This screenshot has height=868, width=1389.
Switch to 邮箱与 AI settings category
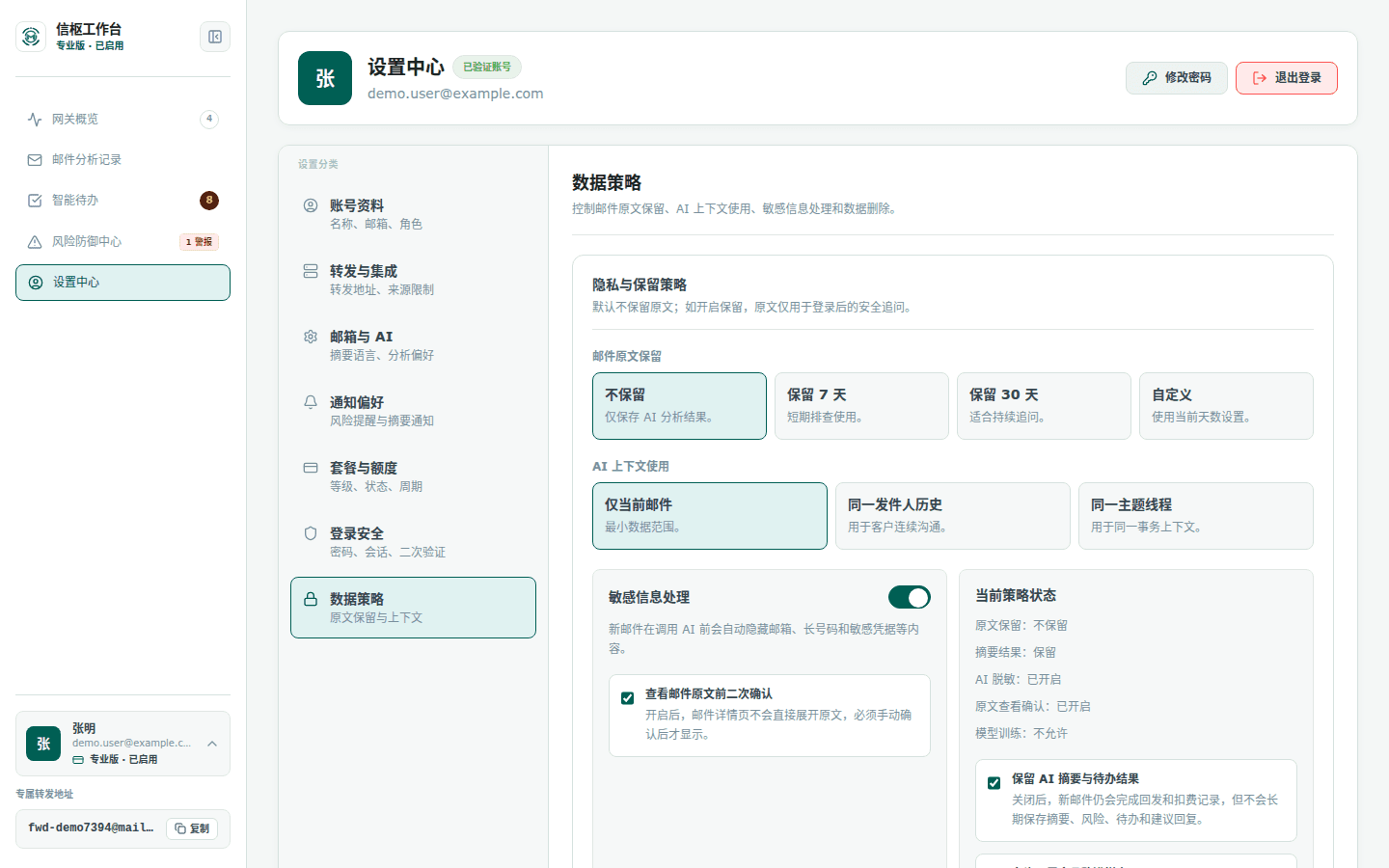pyautogui.click(x=413, y=345)
